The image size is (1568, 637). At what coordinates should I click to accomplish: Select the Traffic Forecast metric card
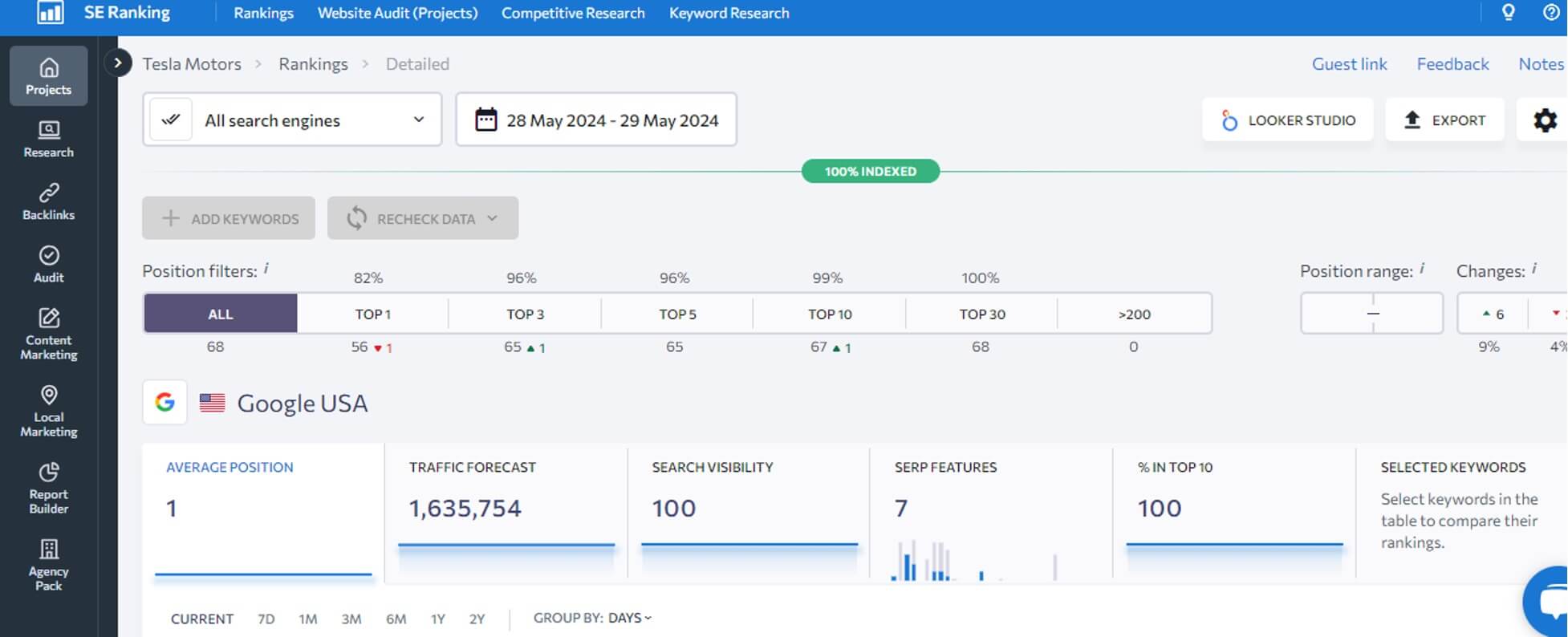click(x=506, y=513)
